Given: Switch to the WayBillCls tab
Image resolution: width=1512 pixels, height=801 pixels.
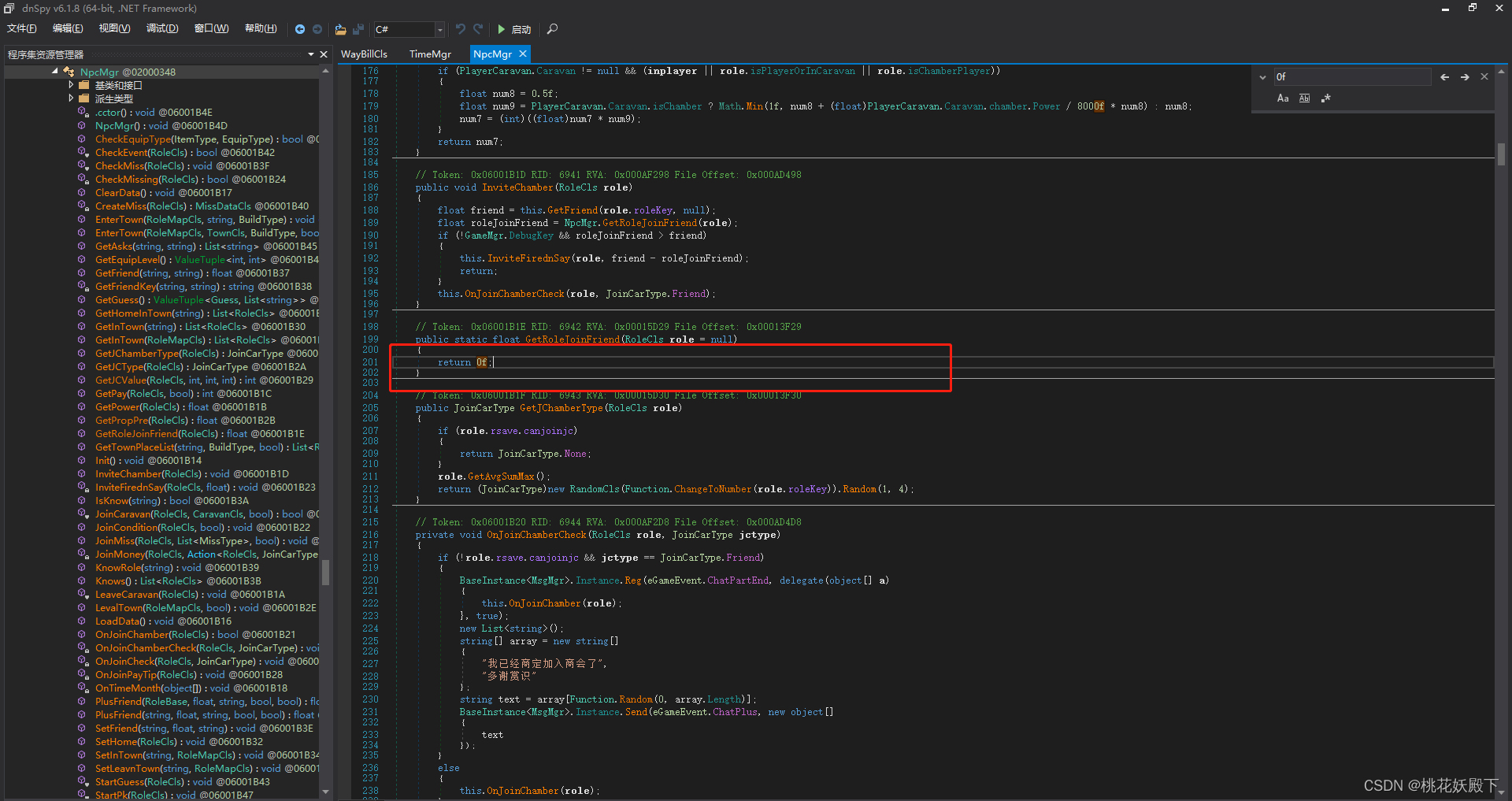Looking at the screenshot, I should click(x=364, y=54).
